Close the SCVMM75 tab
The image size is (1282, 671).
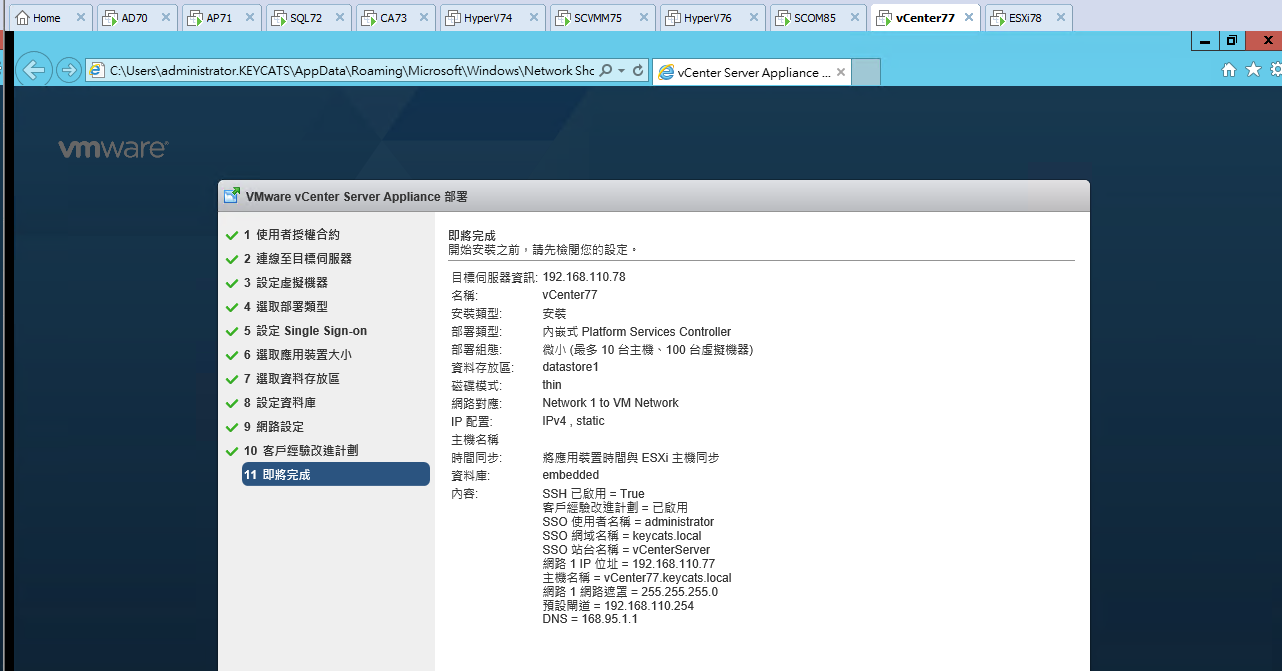(643, 18)
